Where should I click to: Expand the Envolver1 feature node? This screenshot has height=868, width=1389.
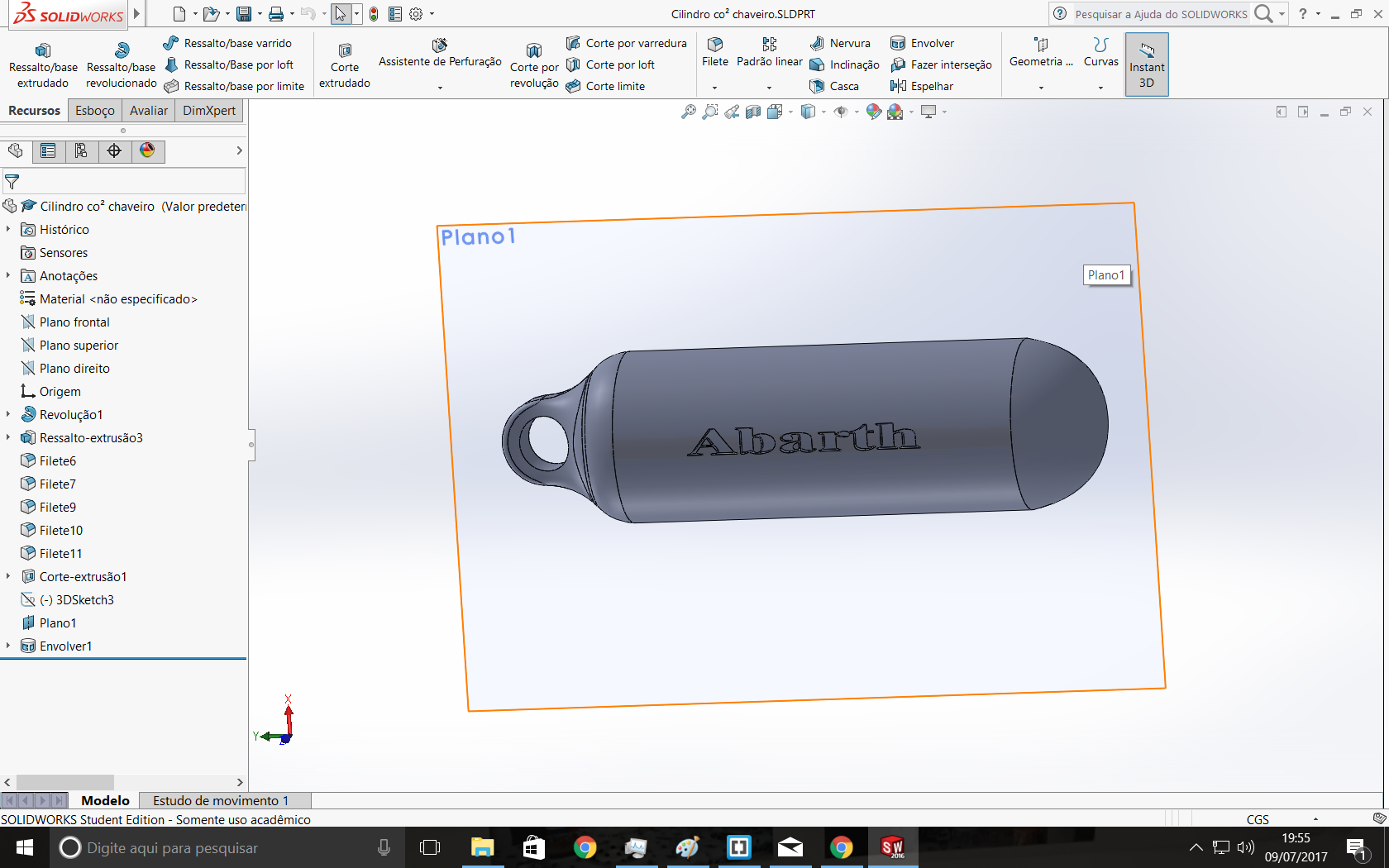tap(8, 646)
